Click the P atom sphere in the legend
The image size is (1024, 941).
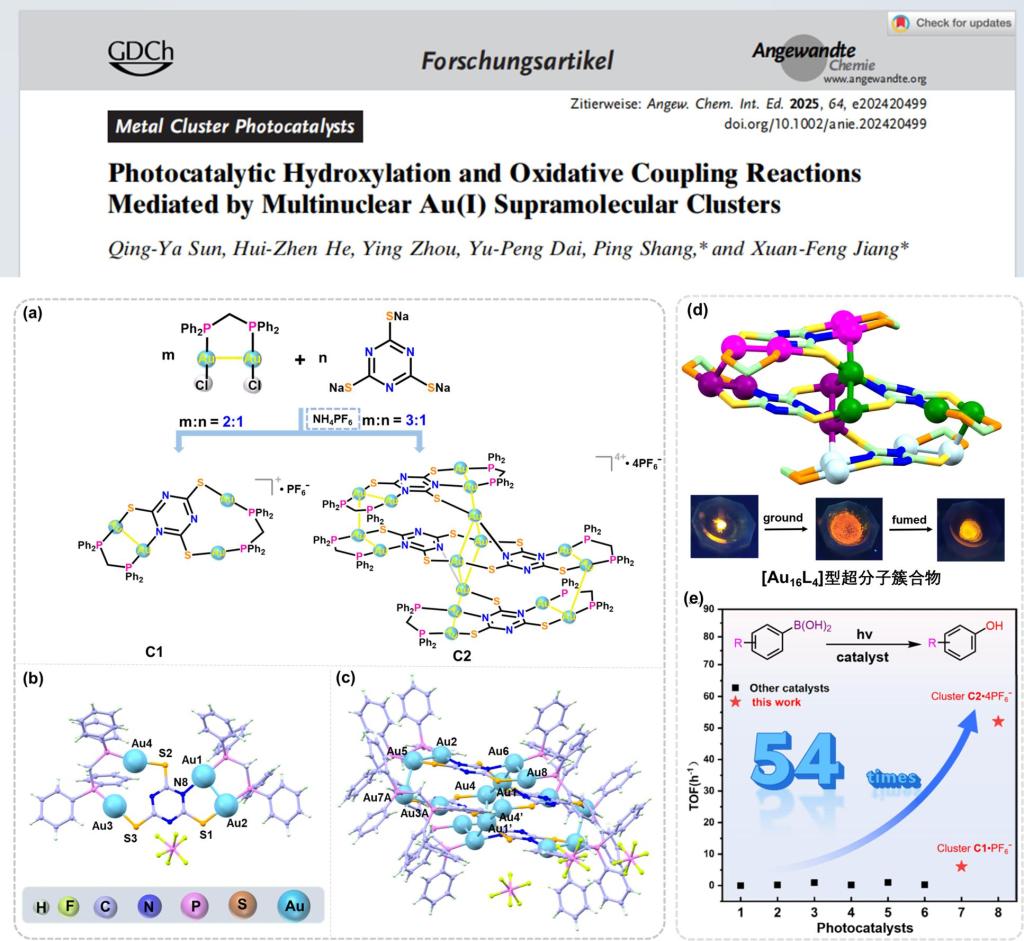[x=195, y=906]
